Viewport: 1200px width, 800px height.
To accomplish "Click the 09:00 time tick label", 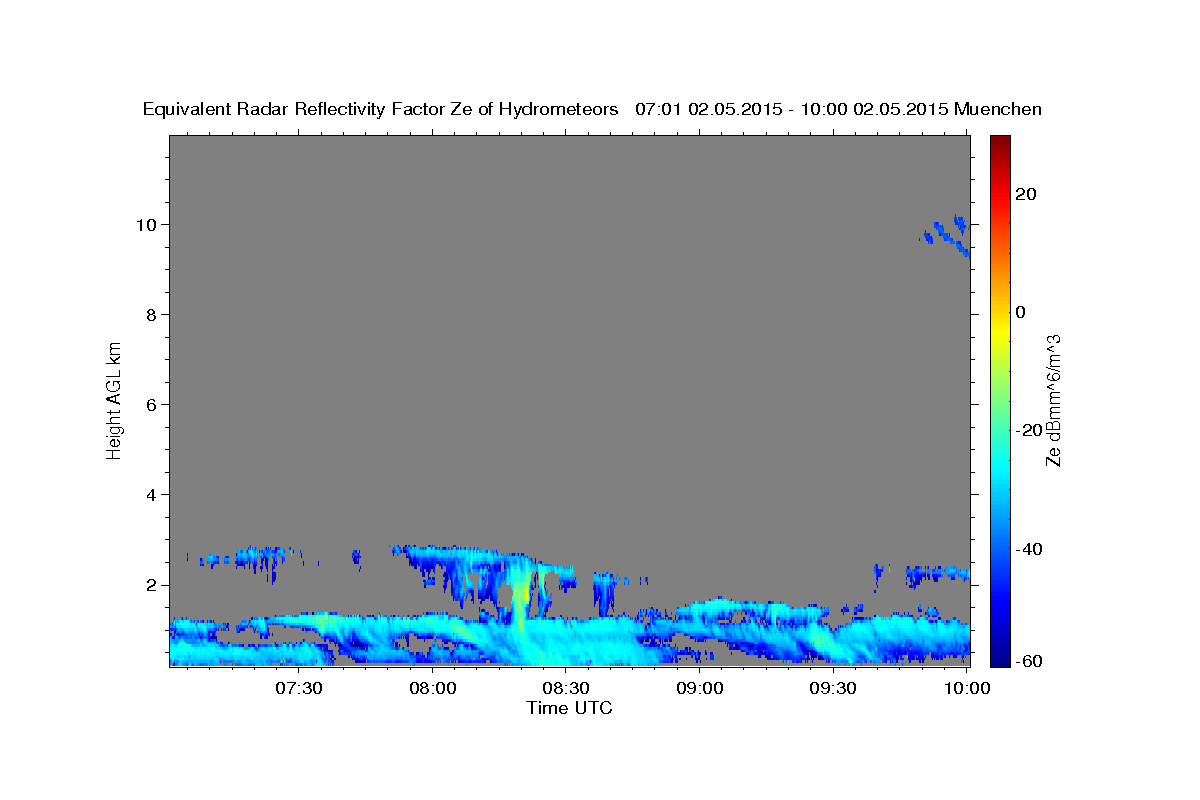I will pos(700,688).
